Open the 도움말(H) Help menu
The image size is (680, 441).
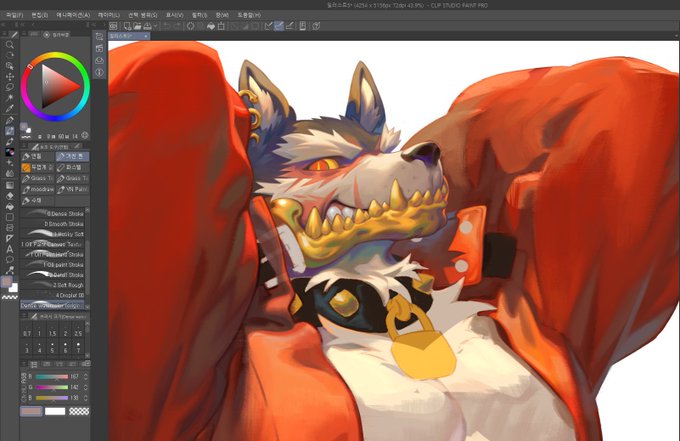(249, 15)
